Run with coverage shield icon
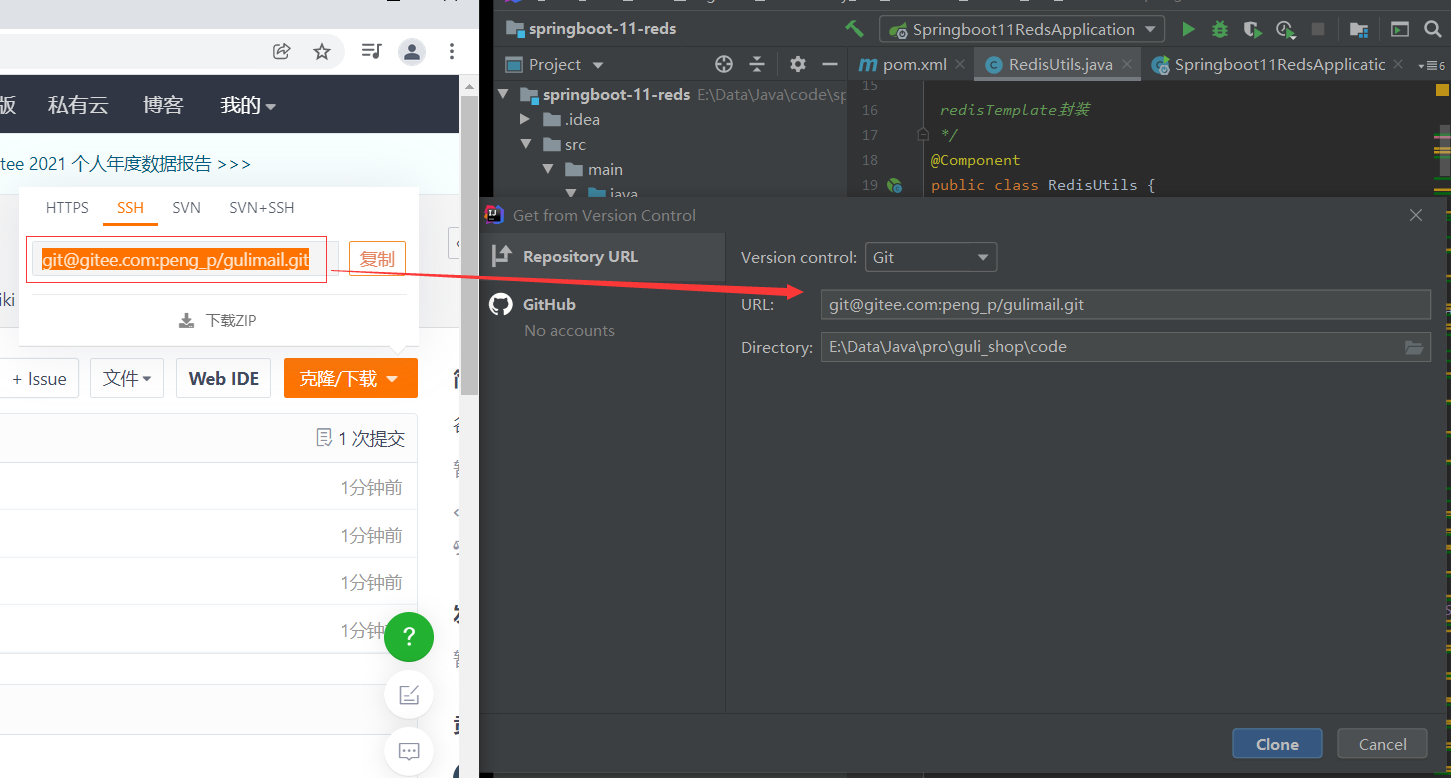 [1252, 29]
